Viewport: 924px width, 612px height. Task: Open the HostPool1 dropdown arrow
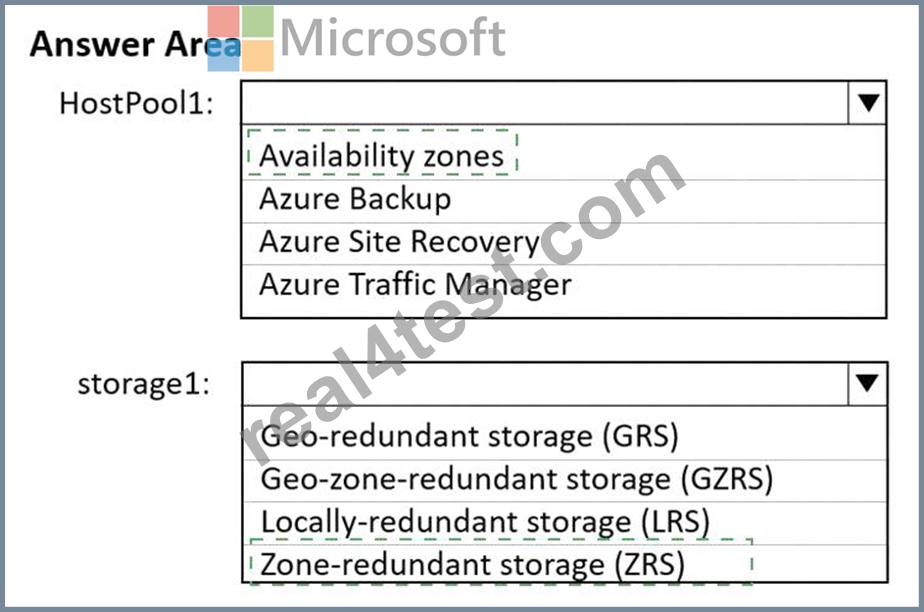[x=867, y=102]
